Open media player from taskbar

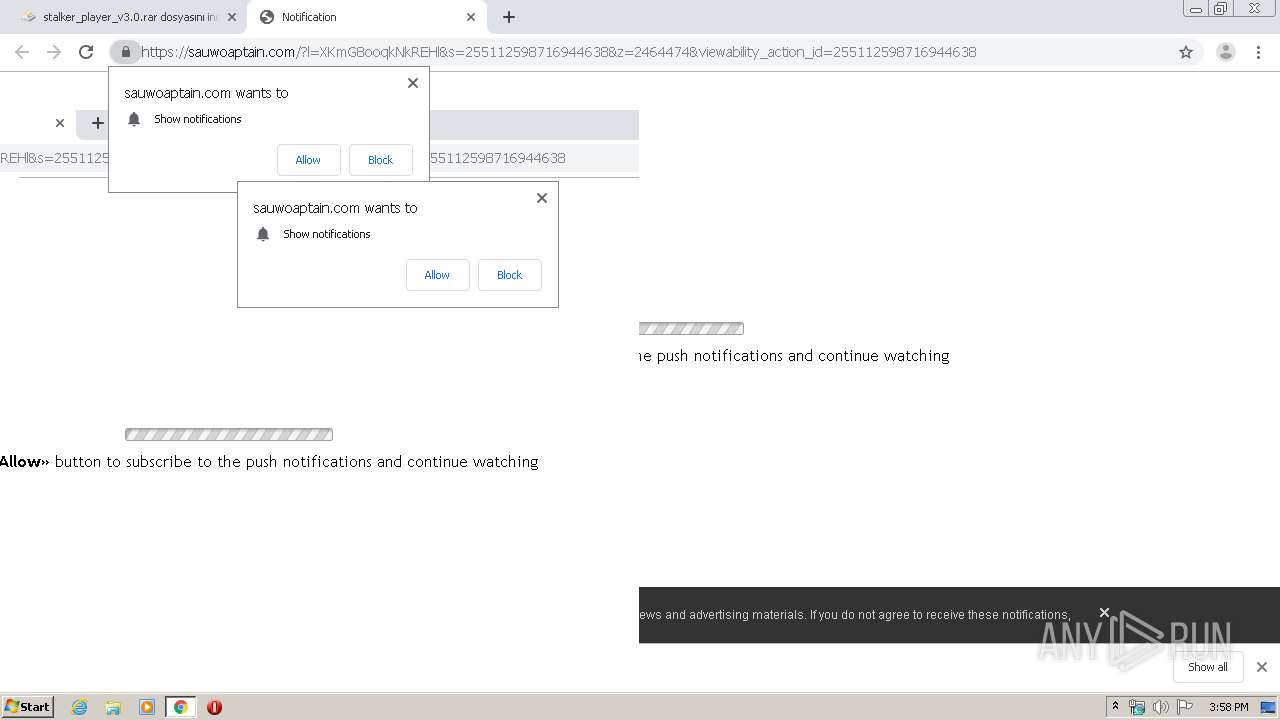click(x=147, y=707)
